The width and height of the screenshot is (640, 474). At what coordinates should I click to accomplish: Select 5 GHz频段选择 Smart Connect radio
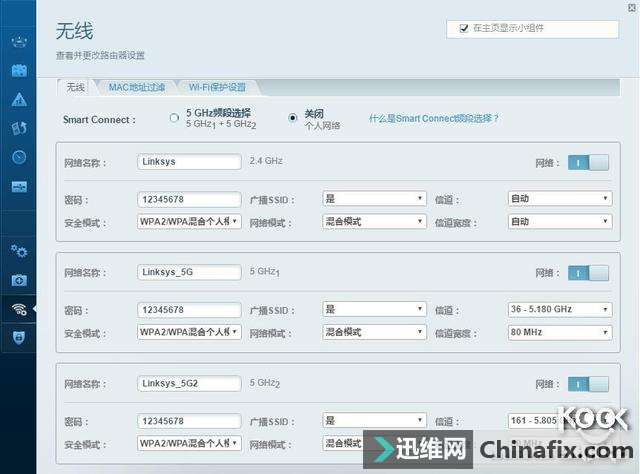(x=174, y=118)
